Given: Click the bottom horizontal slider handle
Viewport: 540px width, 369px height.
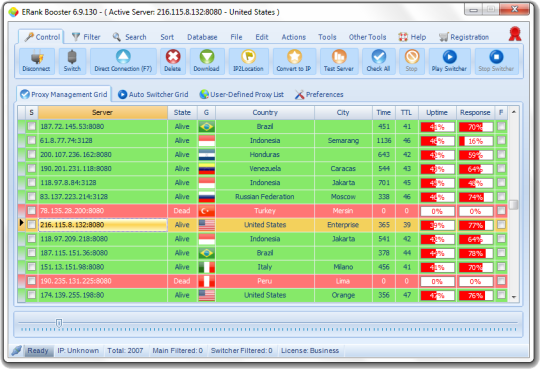Looking at the screenshot, I should [59, 323].
